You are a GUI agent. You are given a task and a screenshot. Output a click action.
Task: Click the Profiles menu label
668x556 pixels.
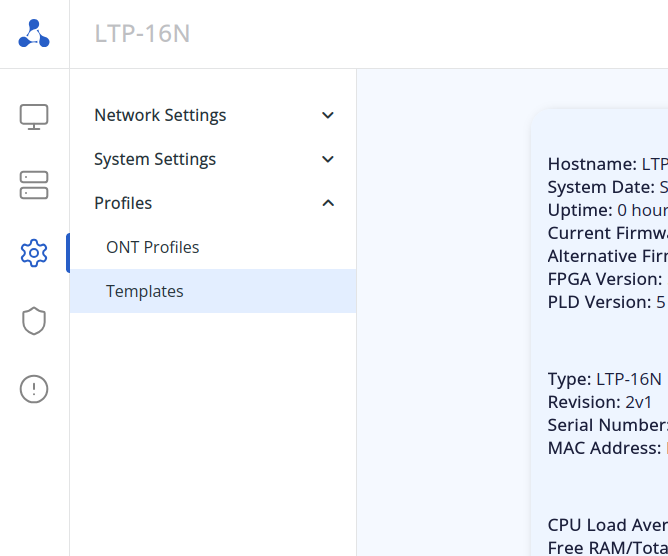[123, 204]
